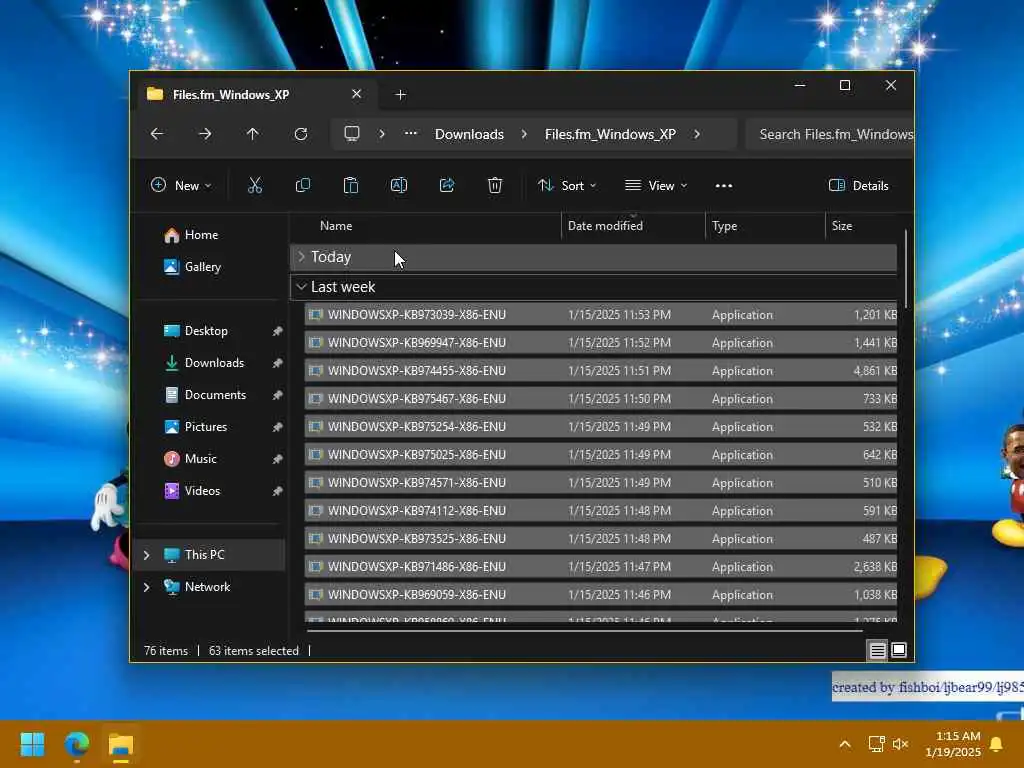Close the Files.fm_Windows_XP tab
1024x768 pixels.
[x=357, y=94]
